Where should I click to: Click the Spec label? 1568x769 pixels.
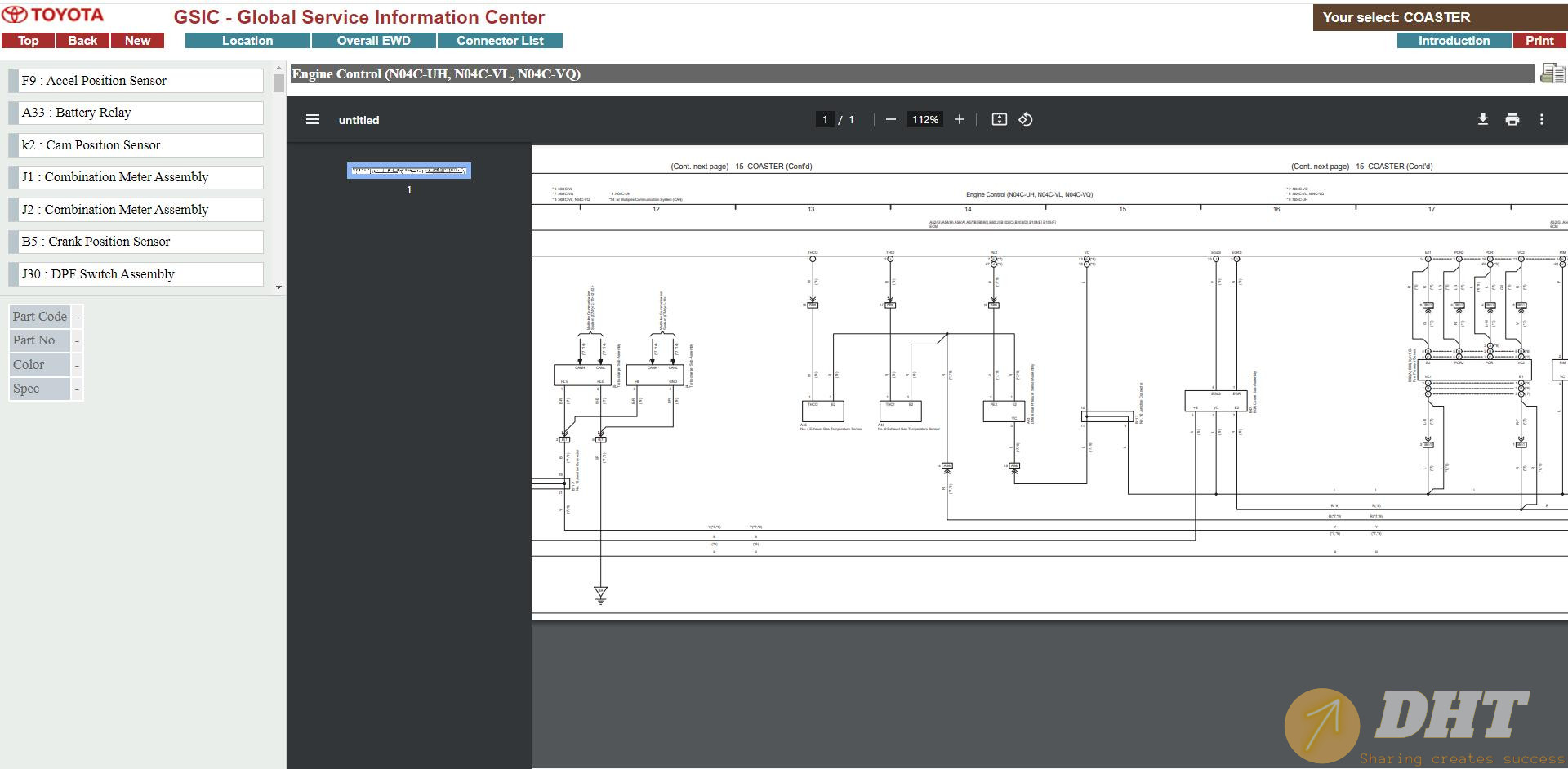(39, 389)
